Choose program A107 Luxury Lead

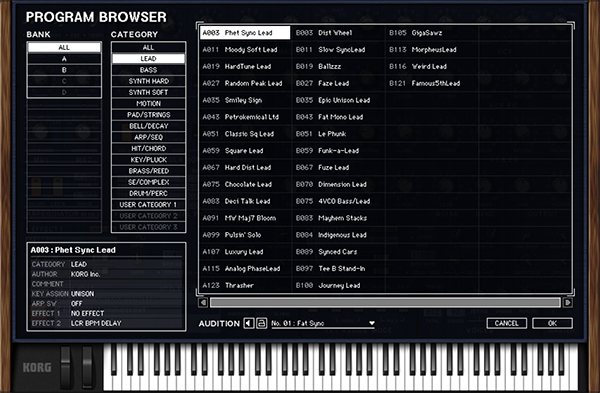[245, 252]
